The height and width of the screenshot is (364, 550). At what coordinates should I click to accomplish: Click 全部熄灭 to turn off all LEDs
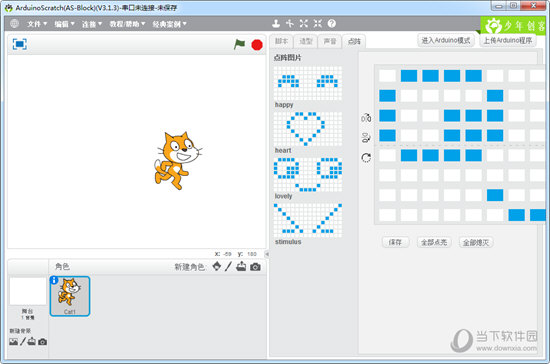(476, 242)
